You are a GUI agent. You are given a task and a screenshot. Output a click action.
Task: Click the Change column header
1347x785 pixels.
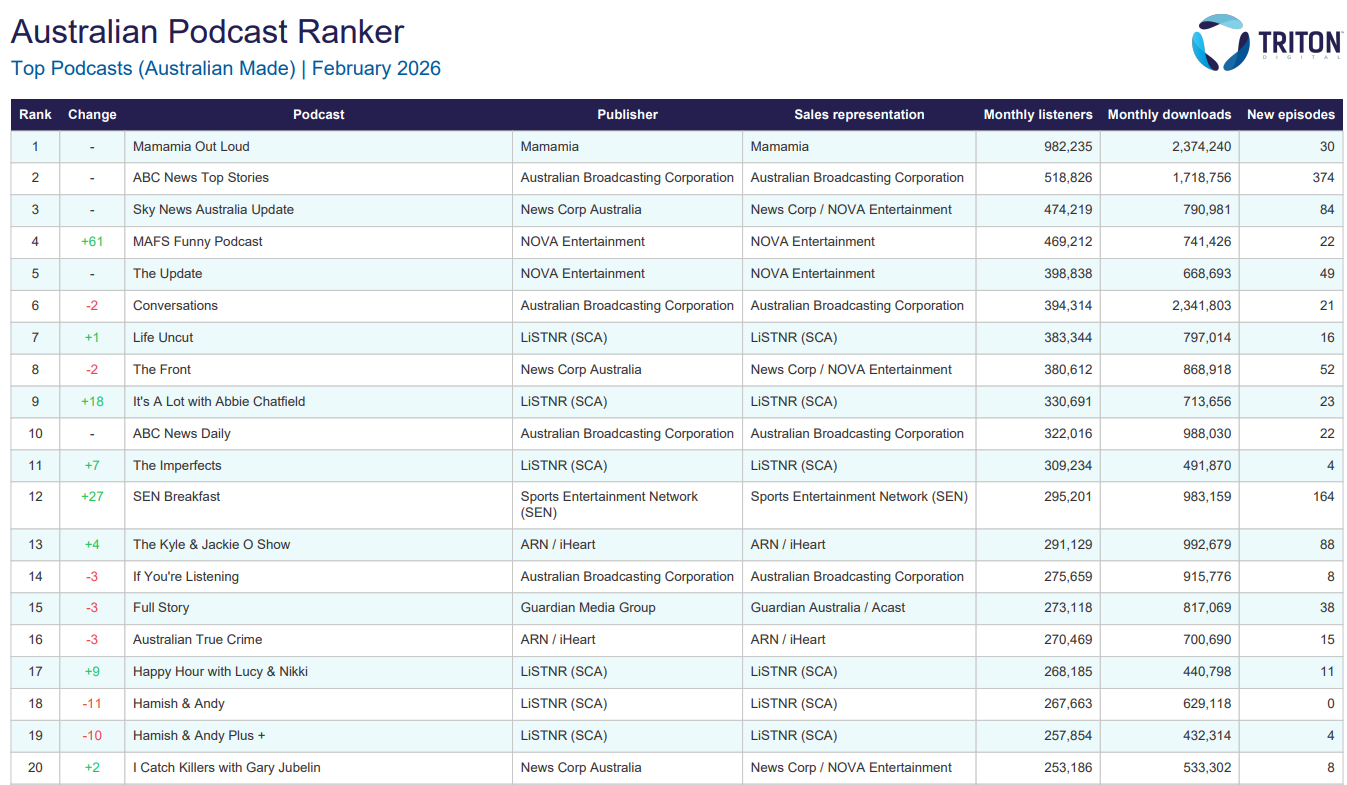[x=92, y=115]
